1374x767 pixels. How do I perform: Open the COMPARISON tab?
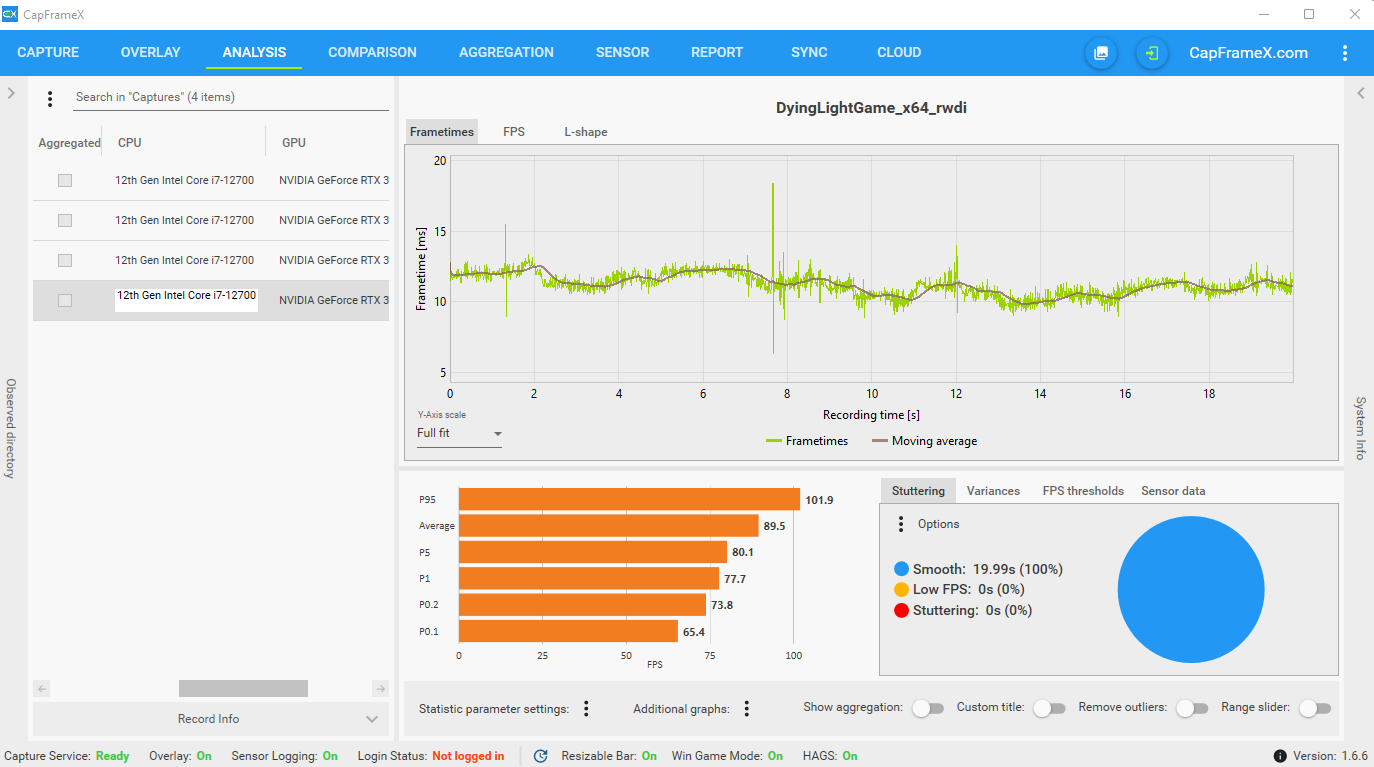pos(372,52)
